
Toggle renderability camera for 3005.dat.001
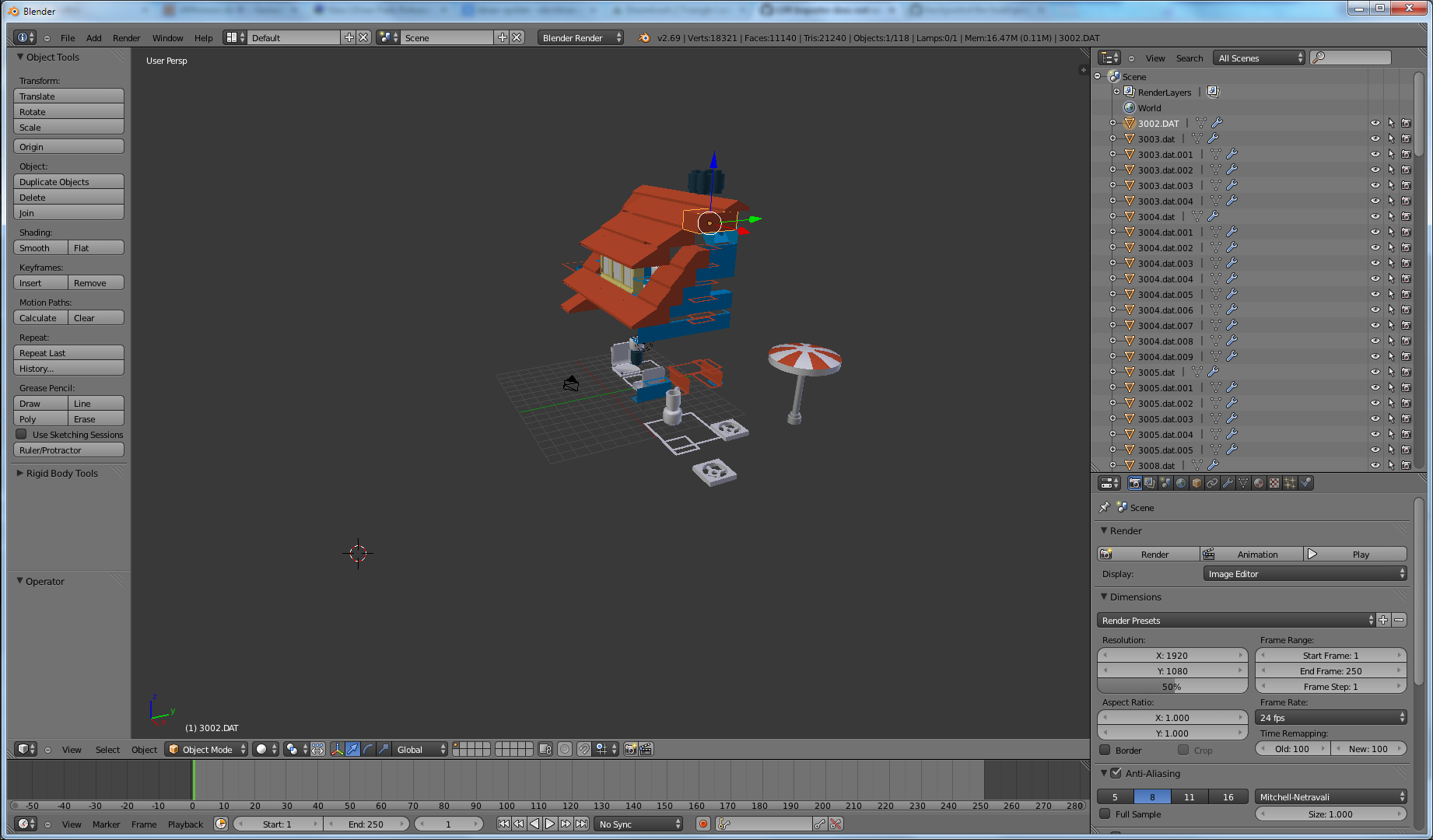(x=1406, y=387)
